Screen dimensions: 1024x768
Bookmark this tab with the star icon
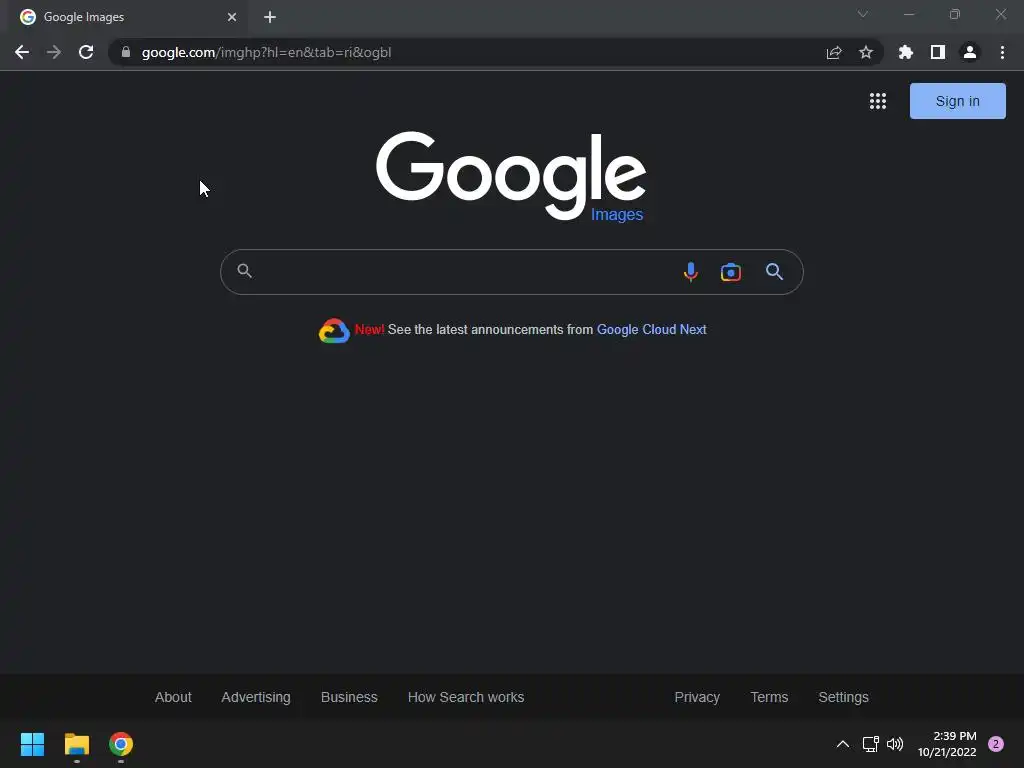pyautogui.click(x=866, y=52)
